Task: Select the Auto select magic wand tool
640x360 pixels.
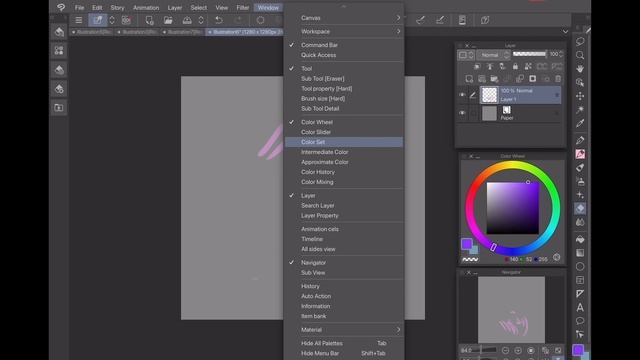Action: click(580, 109)
